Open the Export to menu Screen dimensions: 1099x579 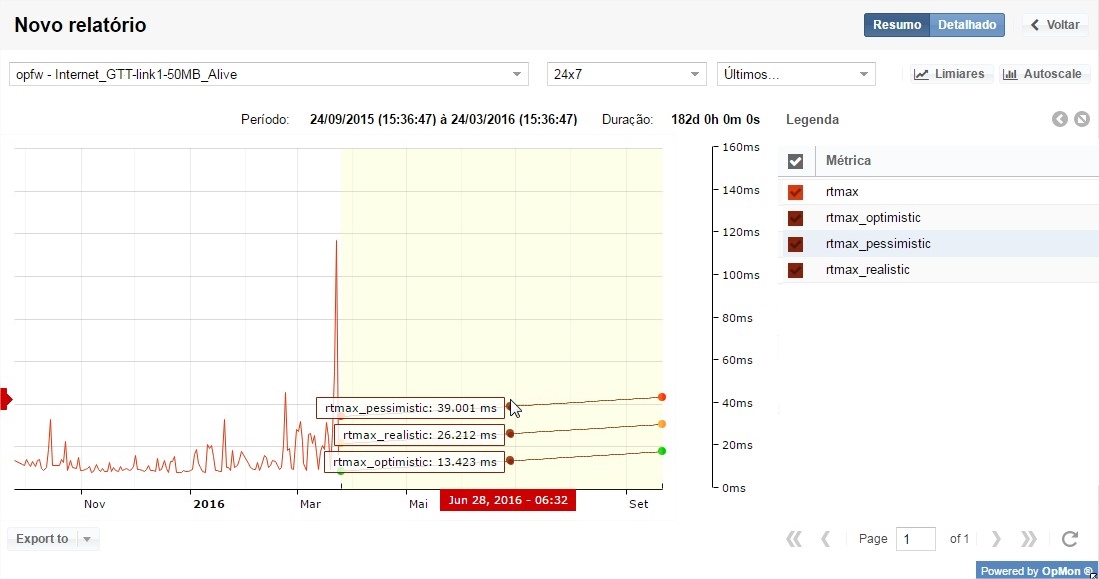click(53, 539)
